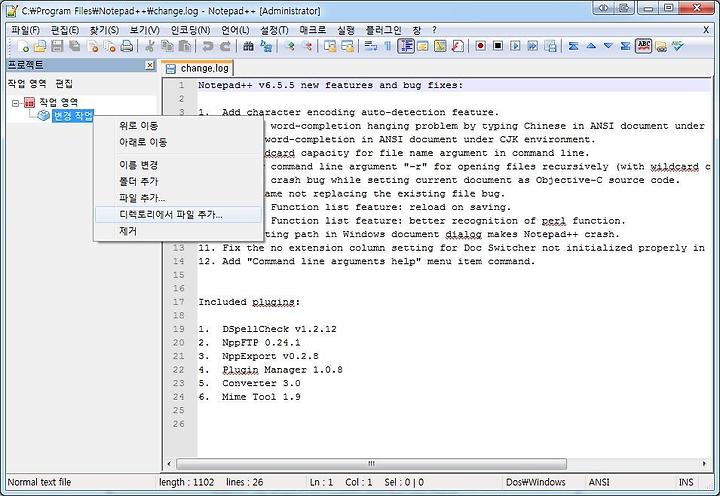The height and width of the screenshot is (496, 720).
Task: Create a new file with the New icon
Action: click(x=24, y=46)
